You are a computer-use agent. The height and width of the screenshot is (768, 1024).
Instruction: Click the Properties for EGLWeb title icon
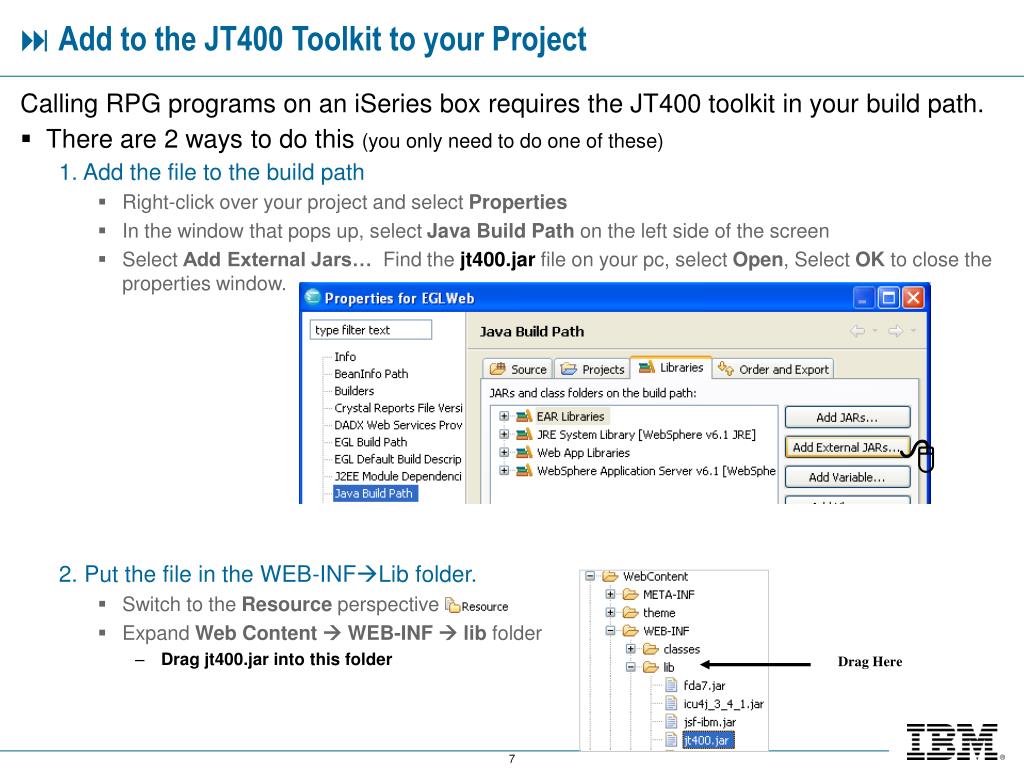tap(313, 296)
